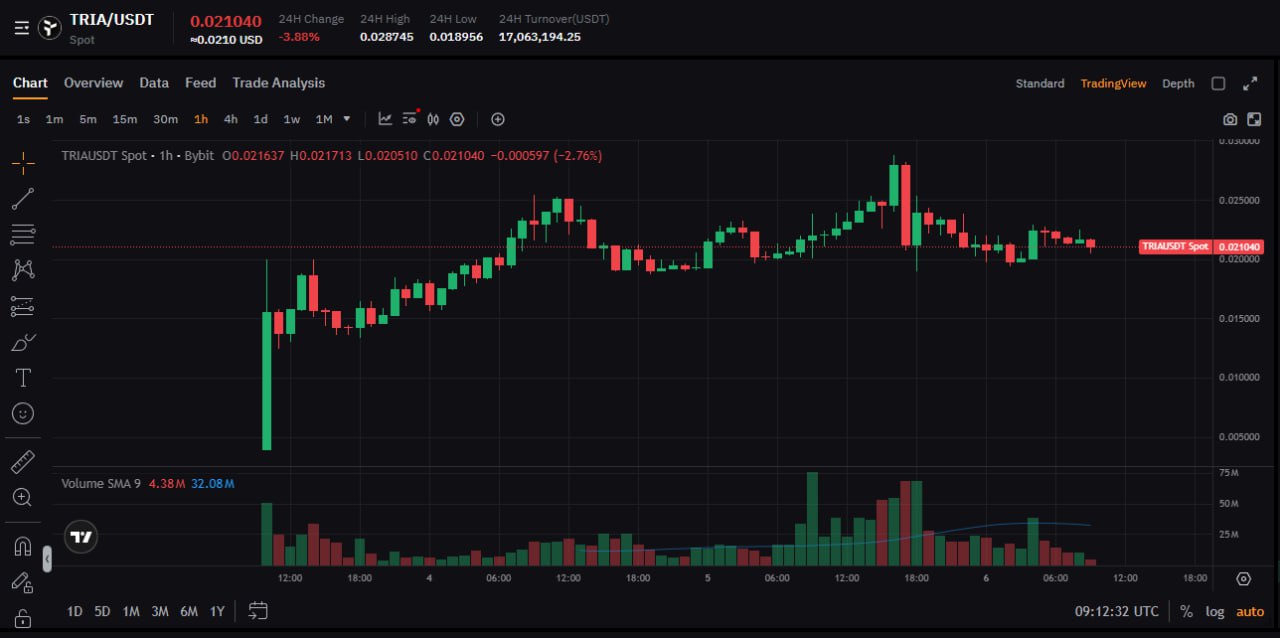Switch to the Trade Analysis tab
The image size is (1280, 638).
pos(278,83)
